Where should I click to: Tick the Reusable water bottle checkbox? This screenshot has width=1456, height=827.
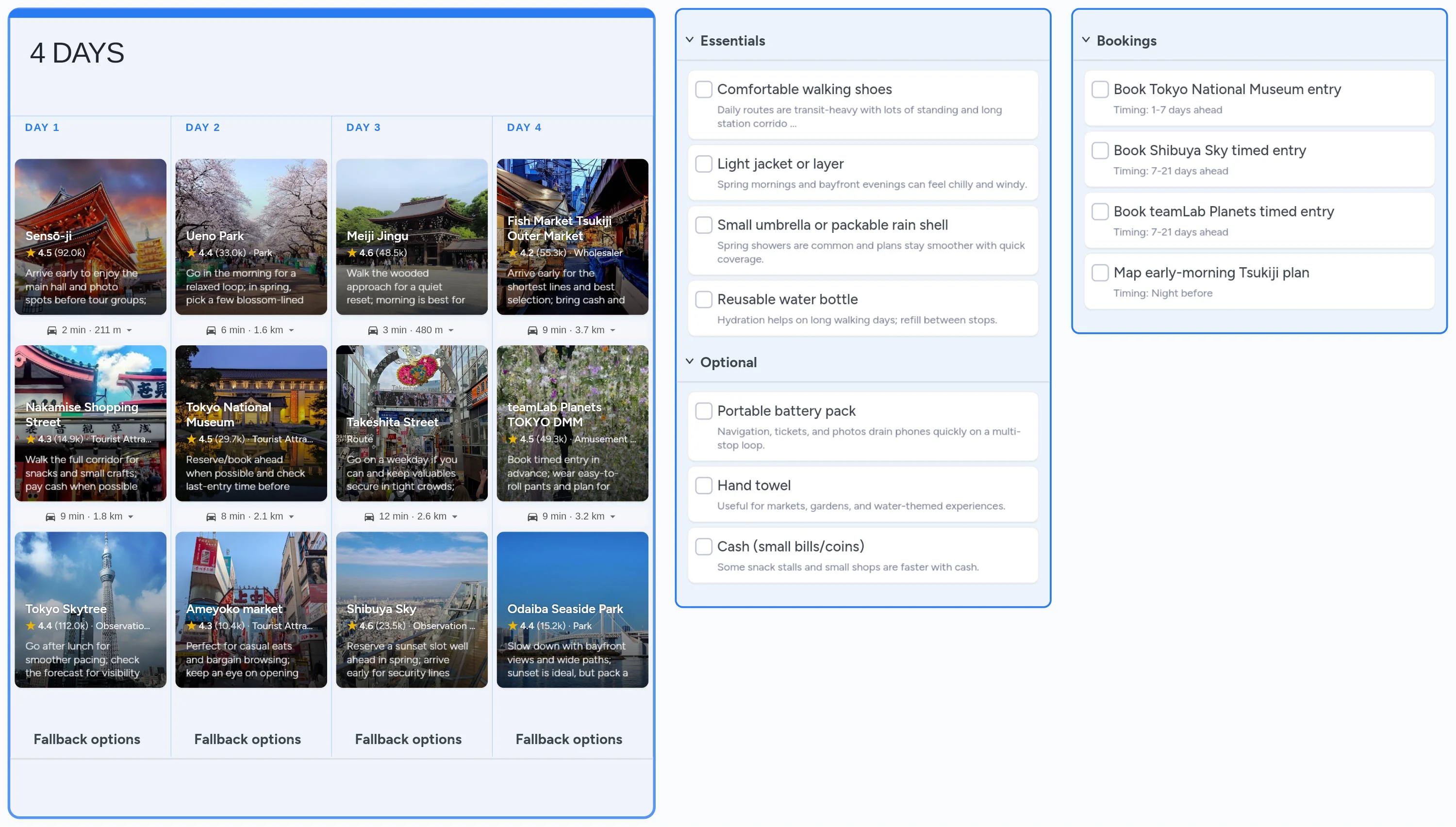(704, 299)
